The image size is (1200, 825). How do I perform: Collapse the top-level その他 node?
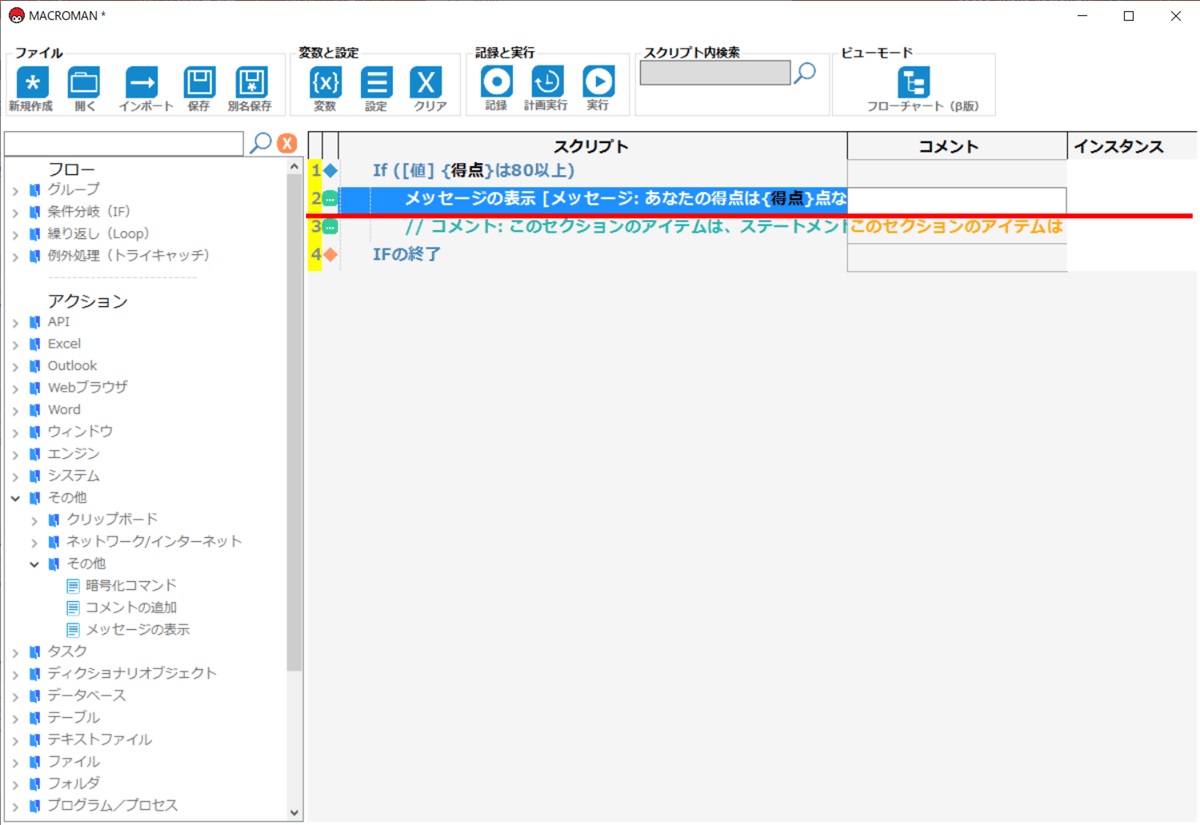[x=16, y=498]
